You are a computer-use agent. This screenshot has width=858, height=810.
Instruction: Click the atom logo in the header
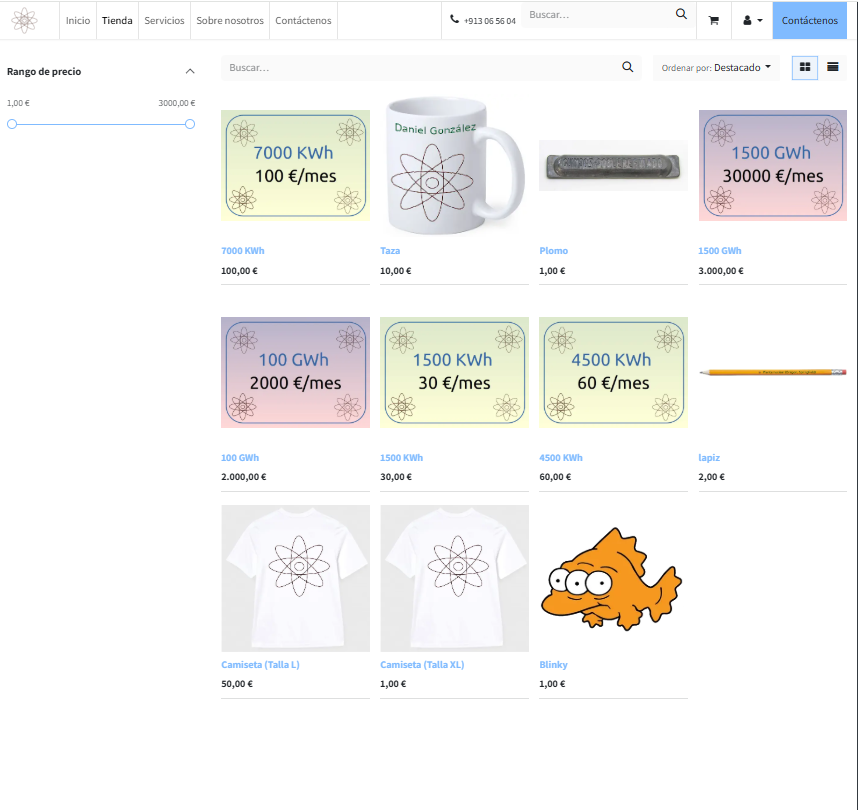(24, 20)
